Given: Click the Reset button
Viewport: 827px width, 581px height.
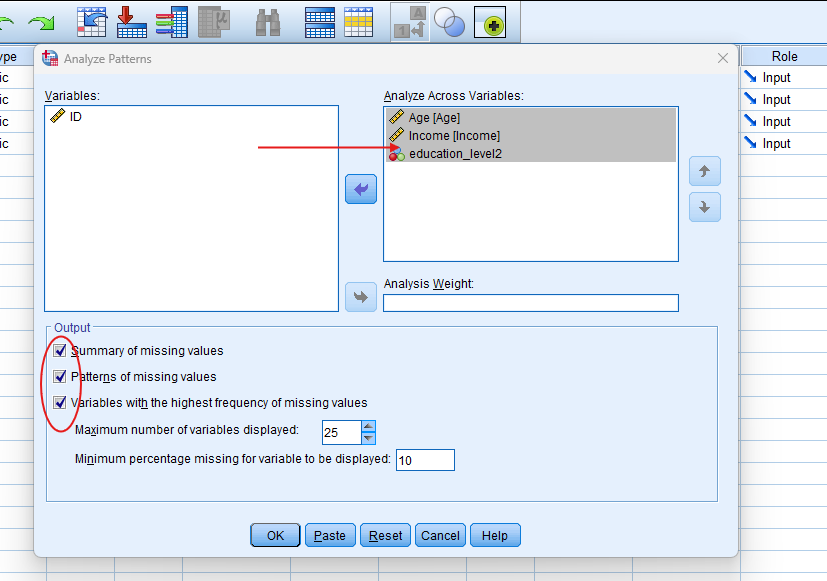Looking at the screenshot, I should [386, 536].
